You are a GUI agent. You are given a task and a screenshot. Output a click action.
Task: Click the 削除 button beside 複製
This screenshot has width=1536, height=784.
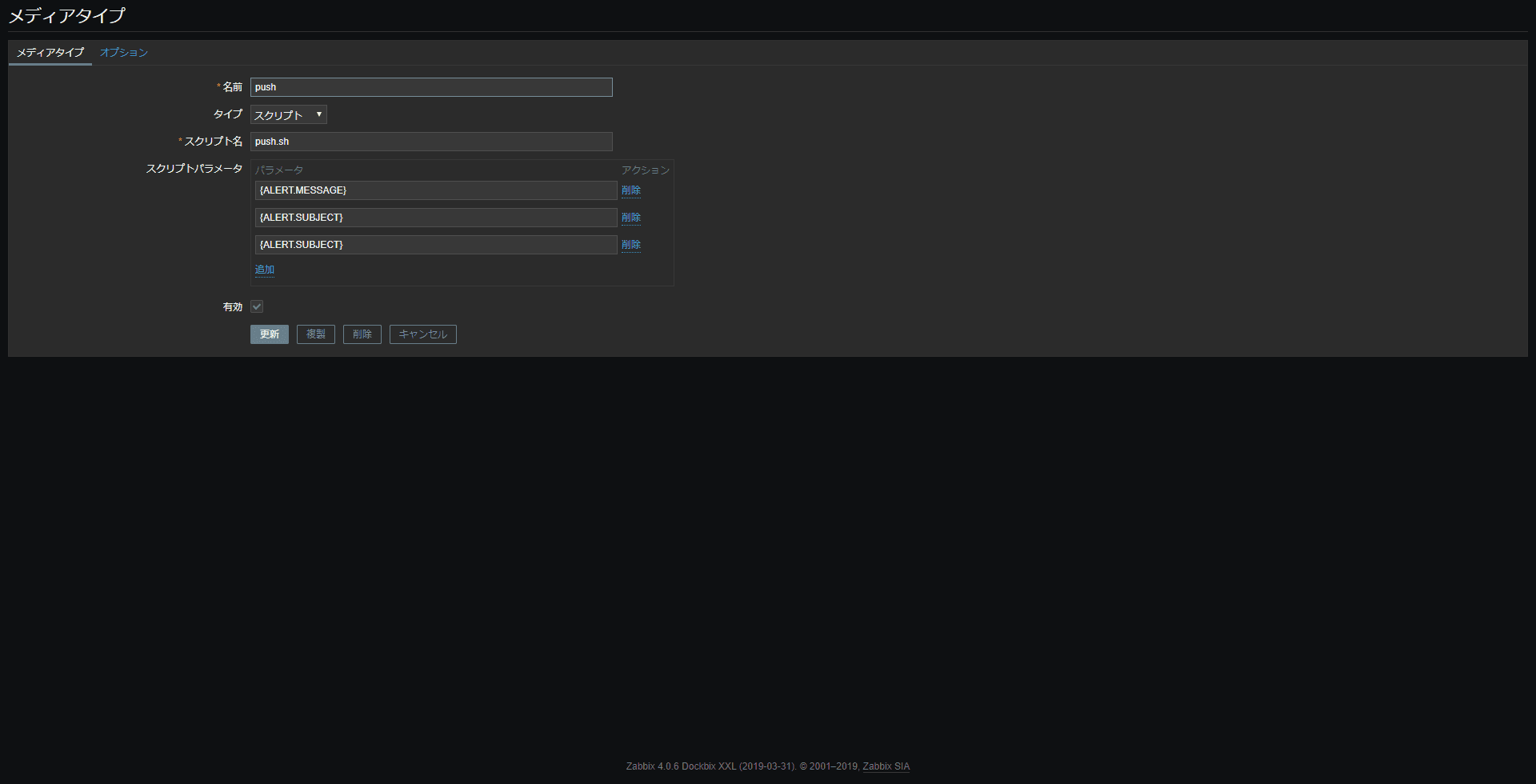click(362, 334)
